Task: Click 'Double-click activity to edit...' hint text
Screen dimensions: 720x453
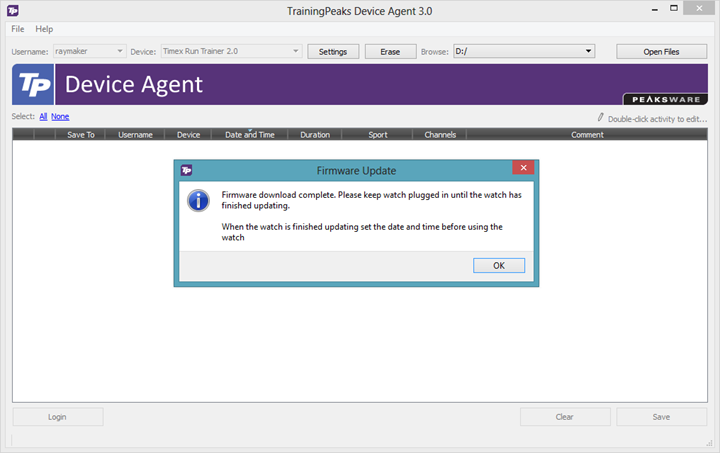Action: click(658, 119)
